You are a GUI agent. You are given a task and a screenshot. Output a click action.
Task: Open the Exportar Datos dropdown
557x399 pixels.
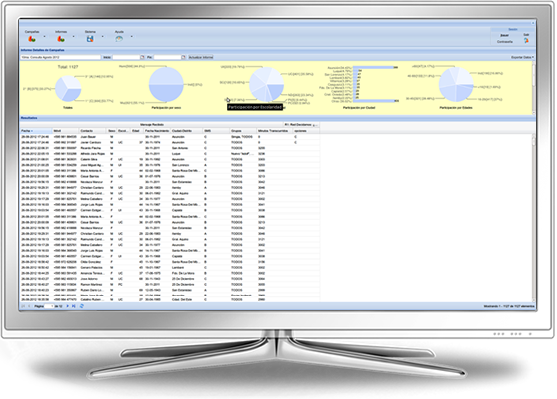pos(522,57)
